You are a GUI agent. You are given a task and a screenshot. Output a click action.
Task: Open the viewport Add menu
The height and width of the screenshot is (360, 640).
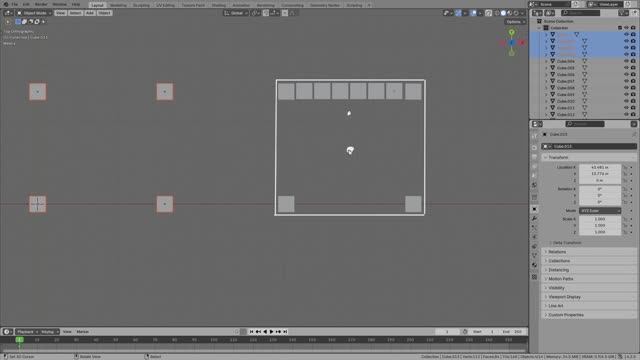tap(89, 13)
